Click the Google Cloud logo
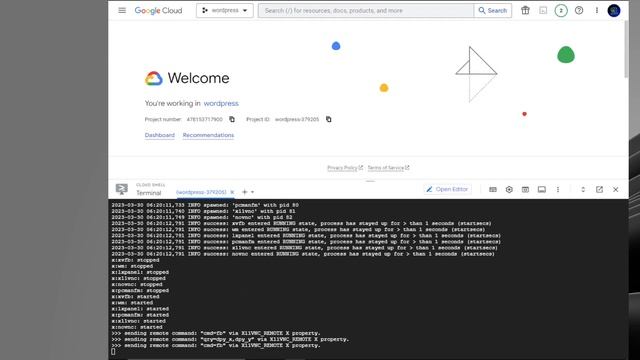This screenshot has height=360, width=640. point(158,11)
